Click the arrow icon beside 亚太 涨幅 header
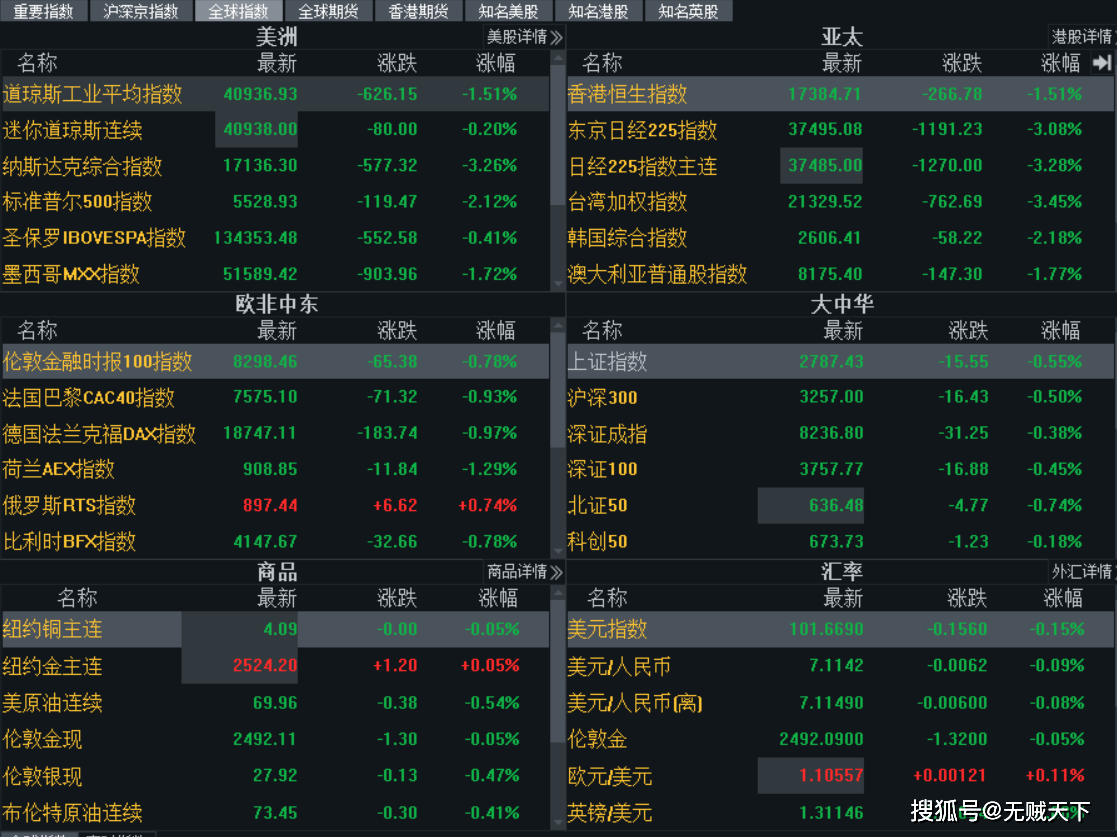Viewport: 1117px width, 837px height. click(1104, 62)
